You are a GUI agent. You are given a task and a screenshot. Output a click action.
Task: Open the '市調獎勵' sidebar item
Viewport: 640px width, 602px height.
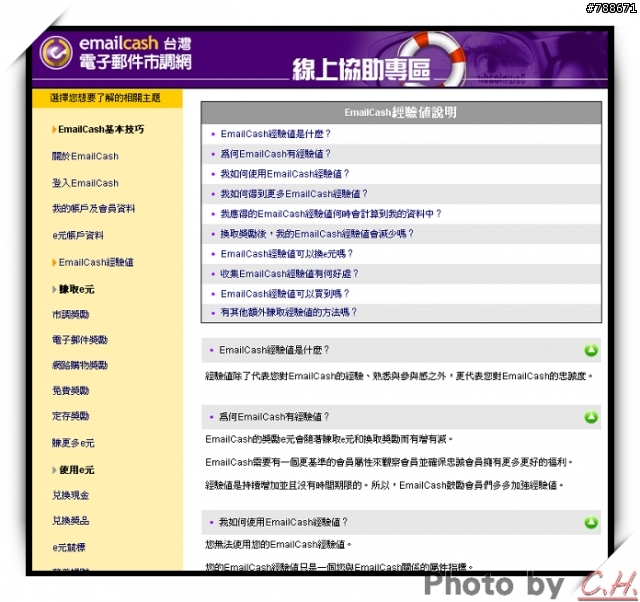(x=70, y=315)
